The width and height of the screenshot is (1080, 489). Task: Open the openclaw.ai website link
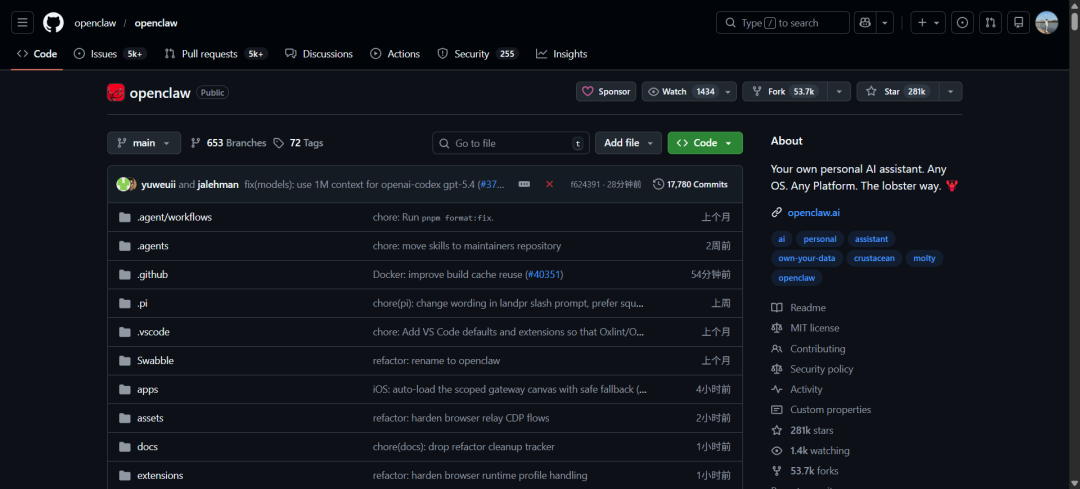(813, 212)
